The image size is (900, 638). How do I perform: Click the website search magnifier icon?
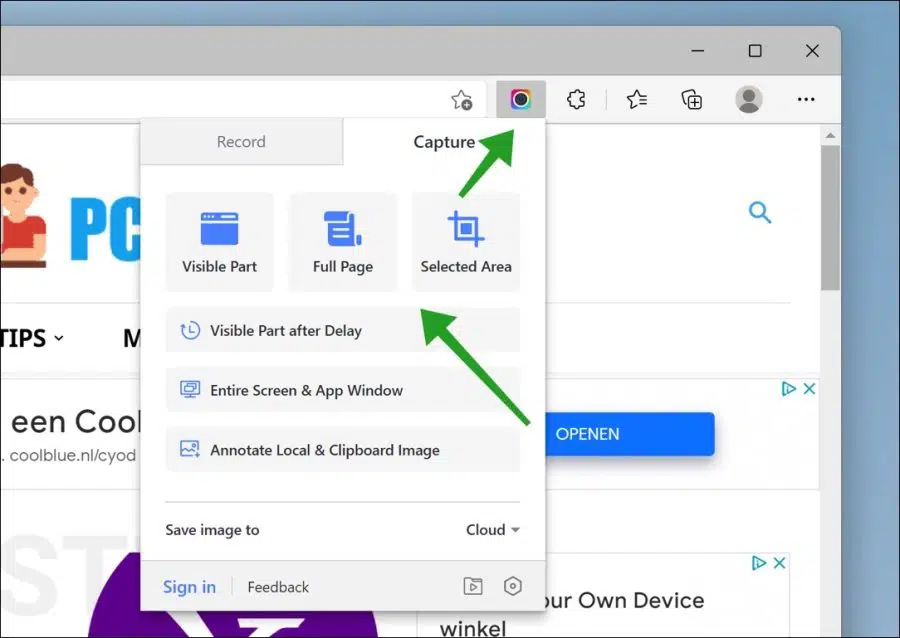759,212
